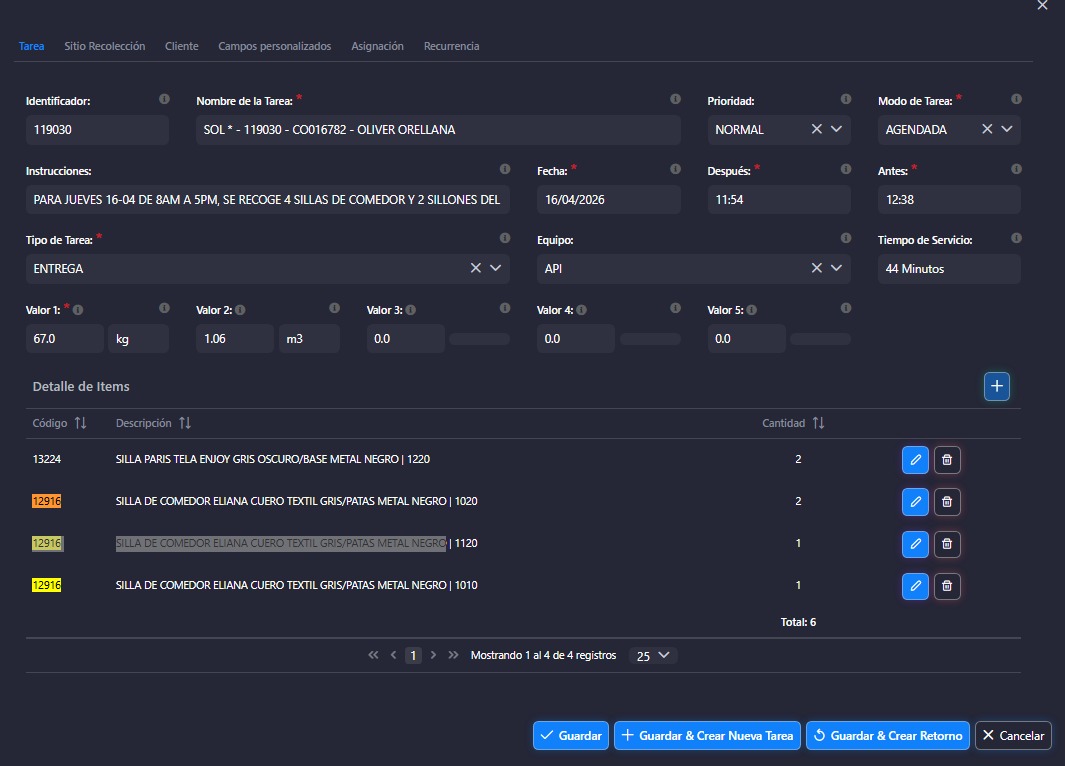
Task: Delete the SILLA PARIS item row
Action: [x=947, y=460]
